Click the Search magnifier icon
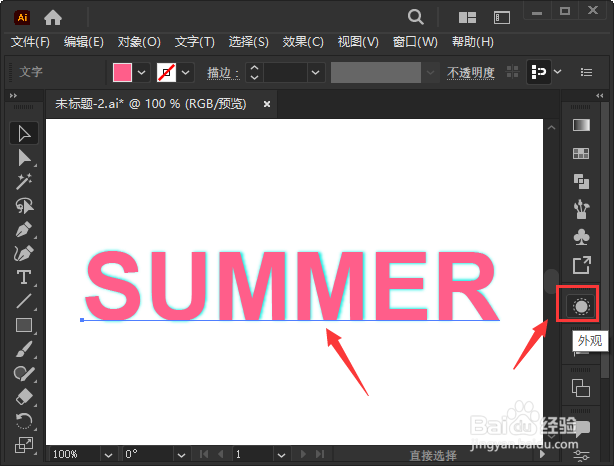The width and height of the screenshot is (614, 466). 415,17
